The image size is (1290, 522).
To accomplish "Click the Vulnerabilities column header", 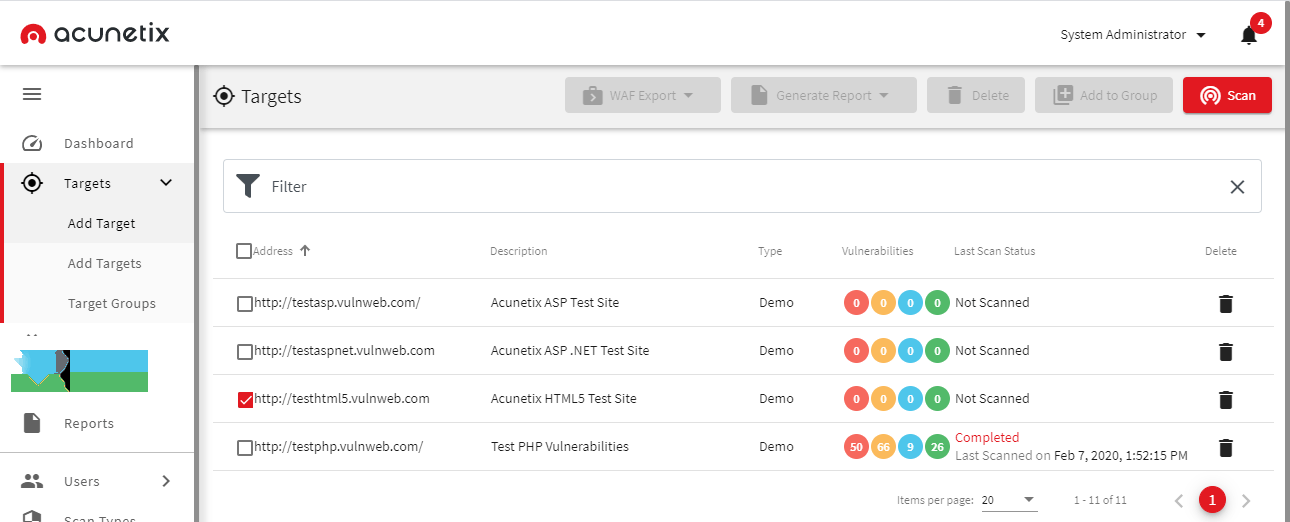I will [x=877, y=251].
